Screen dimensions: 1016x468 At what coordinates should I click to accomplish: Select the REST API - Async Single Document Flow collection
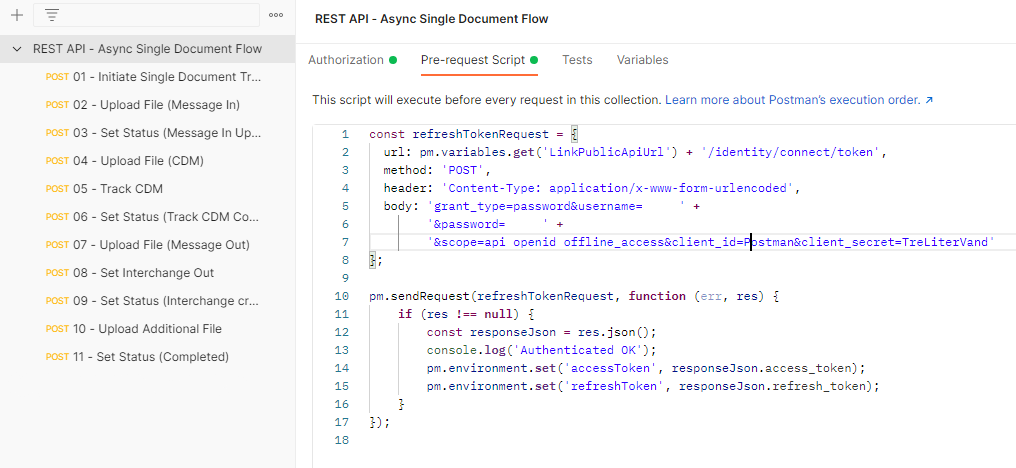[x=147, y=49]
